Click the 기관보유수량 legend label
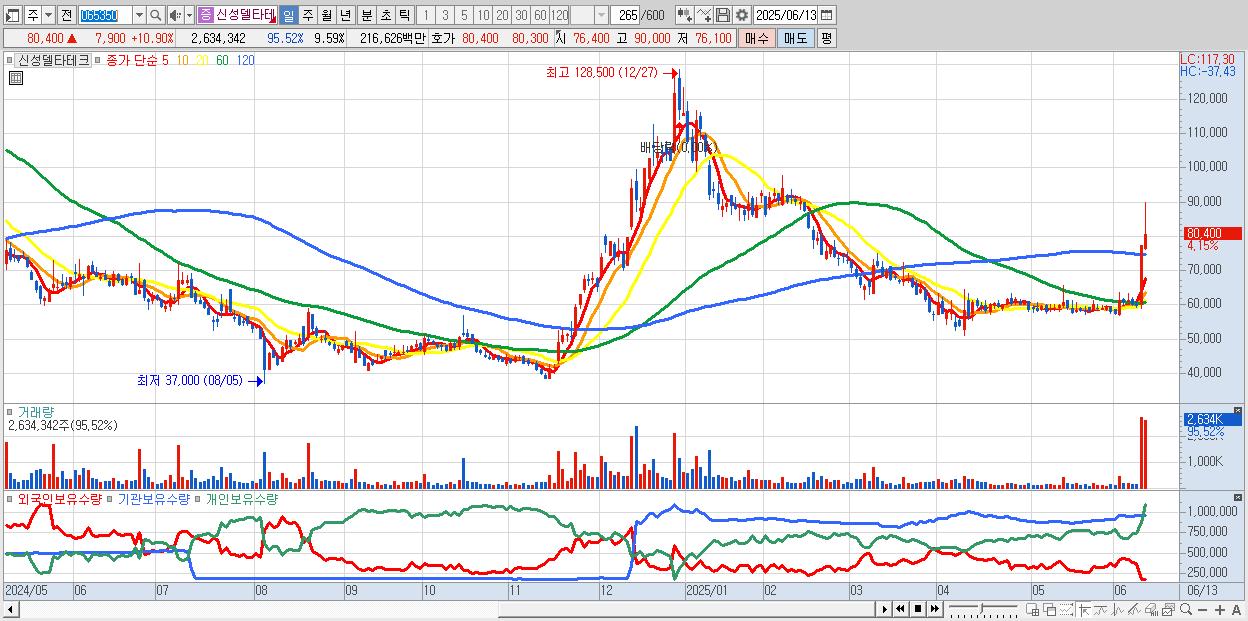The height and width of the screenshot is (621, 1248). point(154,498)
